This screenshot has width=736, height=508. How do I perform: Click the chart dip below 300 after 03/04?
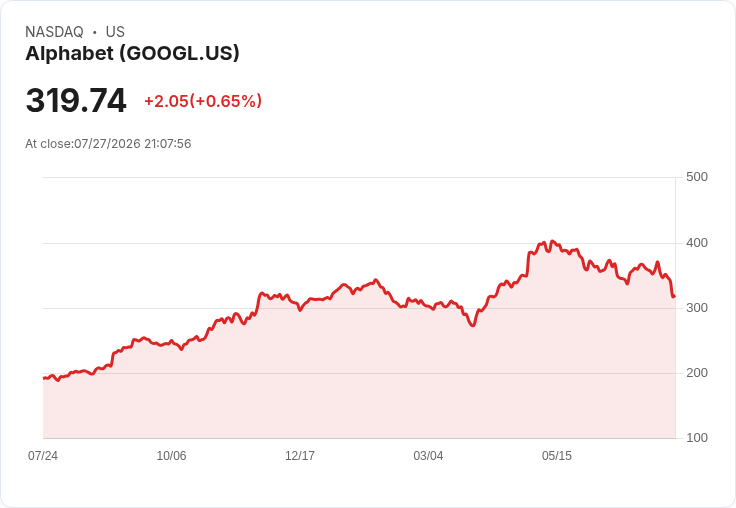pyautogui.click(x=473, y=325)
